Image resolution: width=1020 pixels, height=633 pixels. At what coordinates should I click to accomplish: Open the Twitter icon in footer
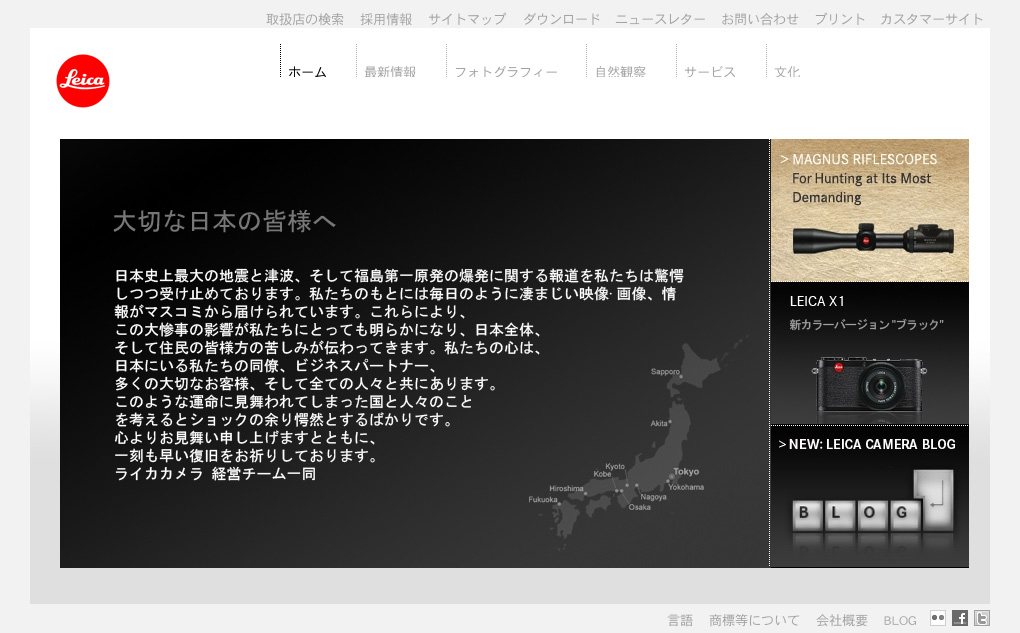tap(982, 618)
